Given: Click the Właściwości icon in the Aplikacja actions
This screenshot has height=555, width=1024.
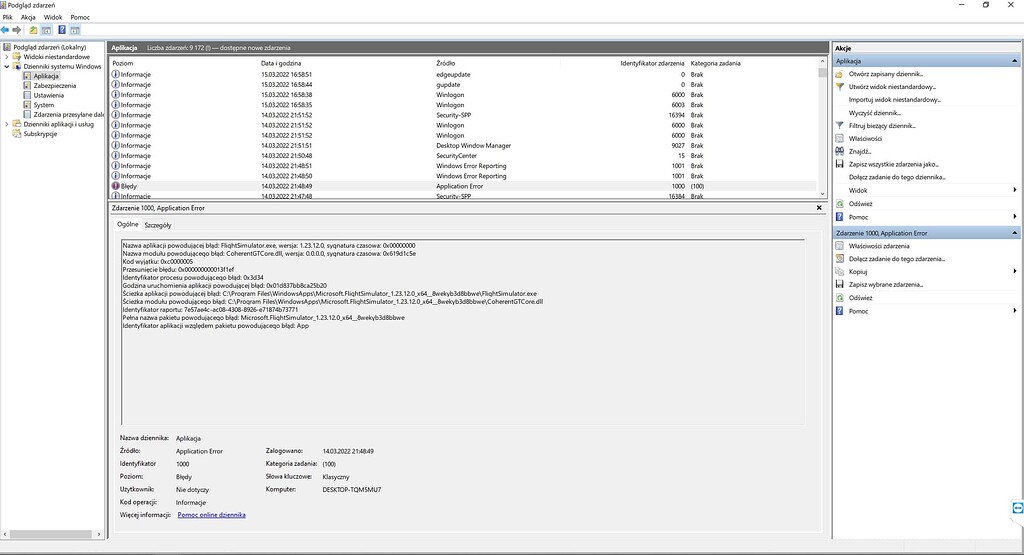Looking at the screenshot, I should click(x=840, y=138).
